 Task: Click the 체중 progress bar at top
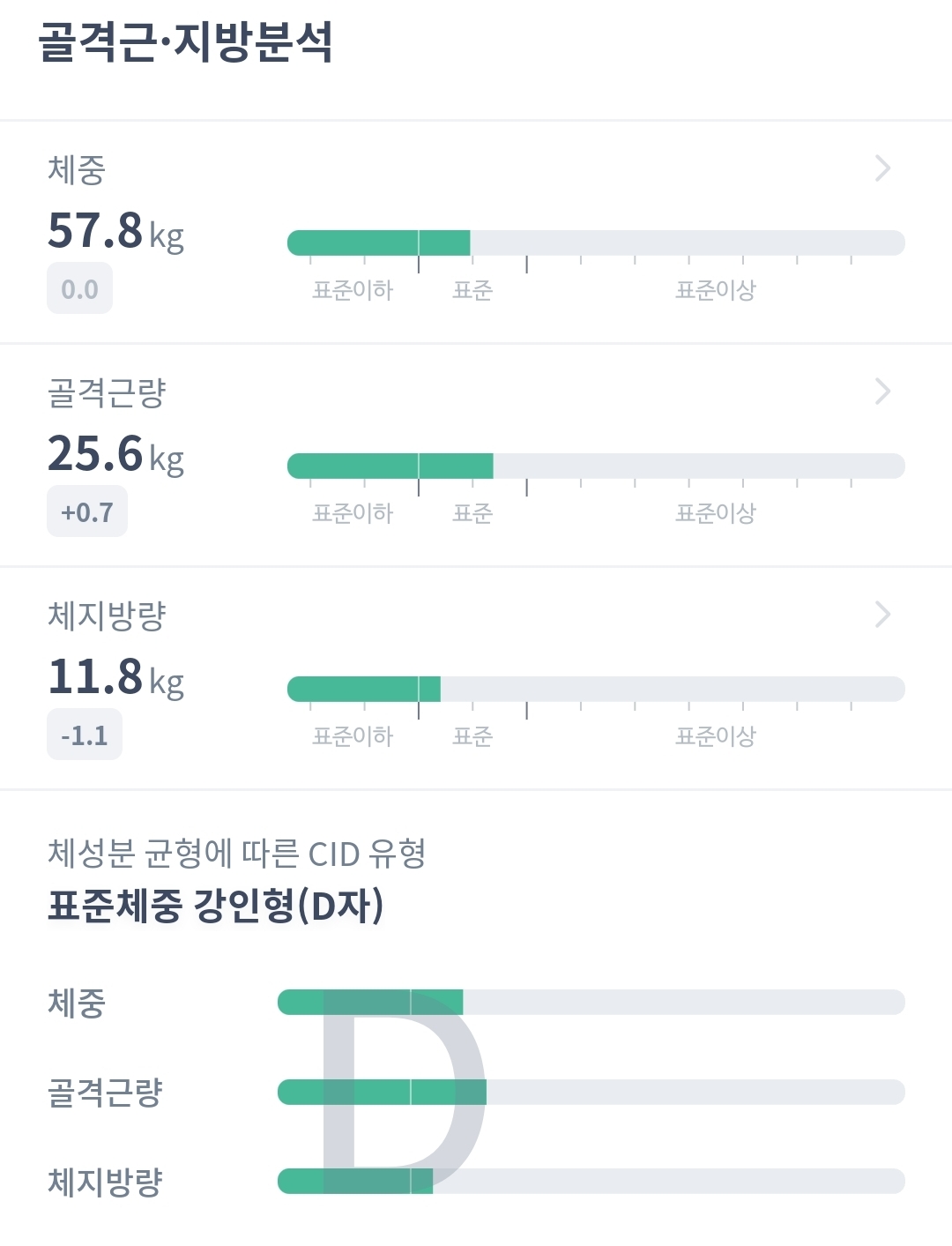click(595, 242)
